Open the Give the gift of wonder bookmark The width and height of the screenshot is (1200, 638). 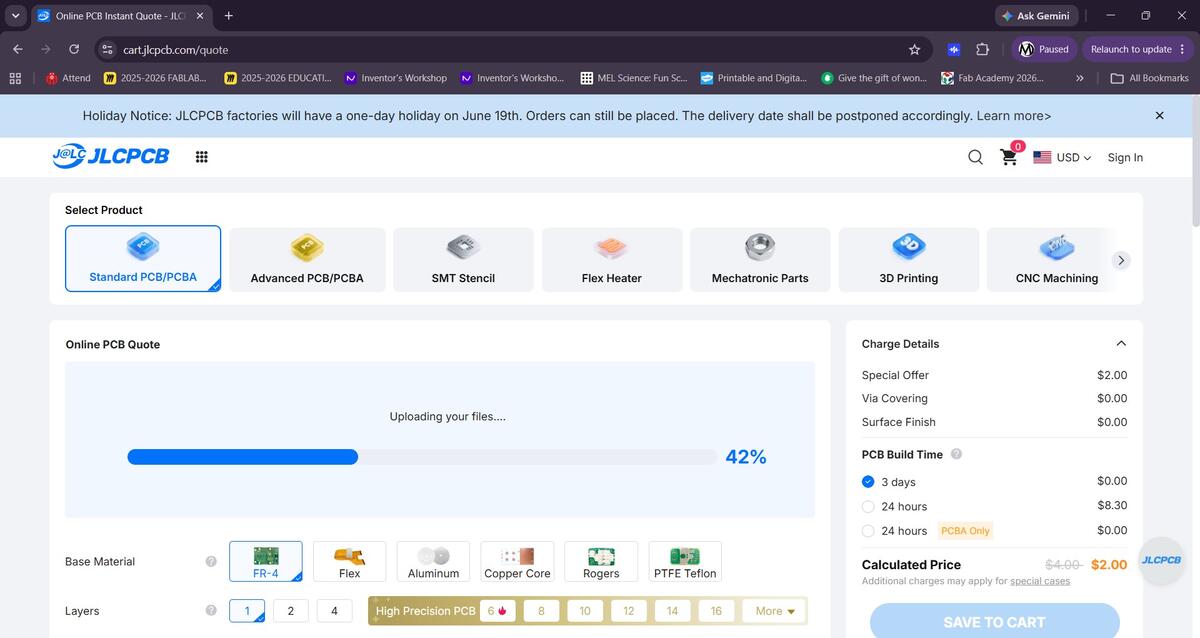(874, 78)
